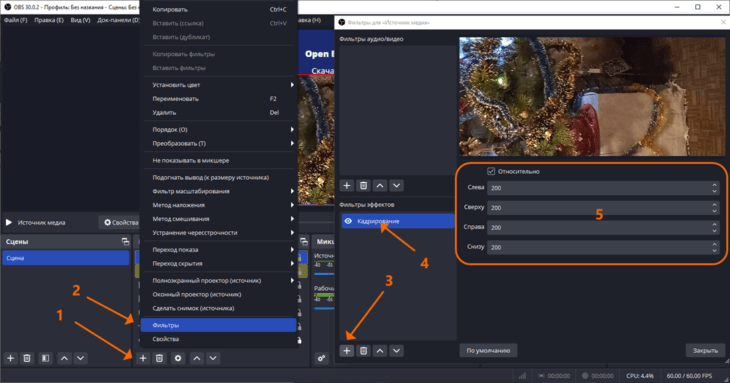The image size is (730, 383).
Task: Choose Не показывать в микшере
Action: point(219,161)
